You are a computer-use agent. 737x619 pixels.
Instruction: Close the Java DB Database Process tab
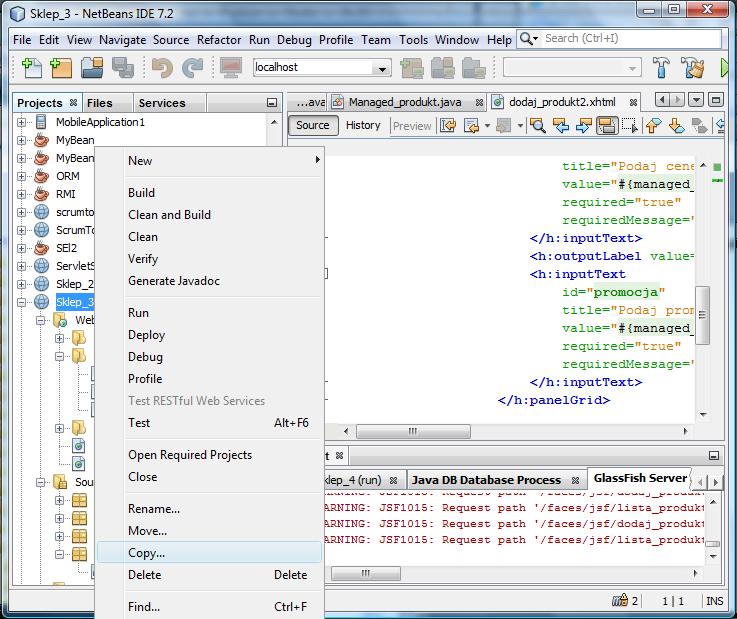coord(575,480)
